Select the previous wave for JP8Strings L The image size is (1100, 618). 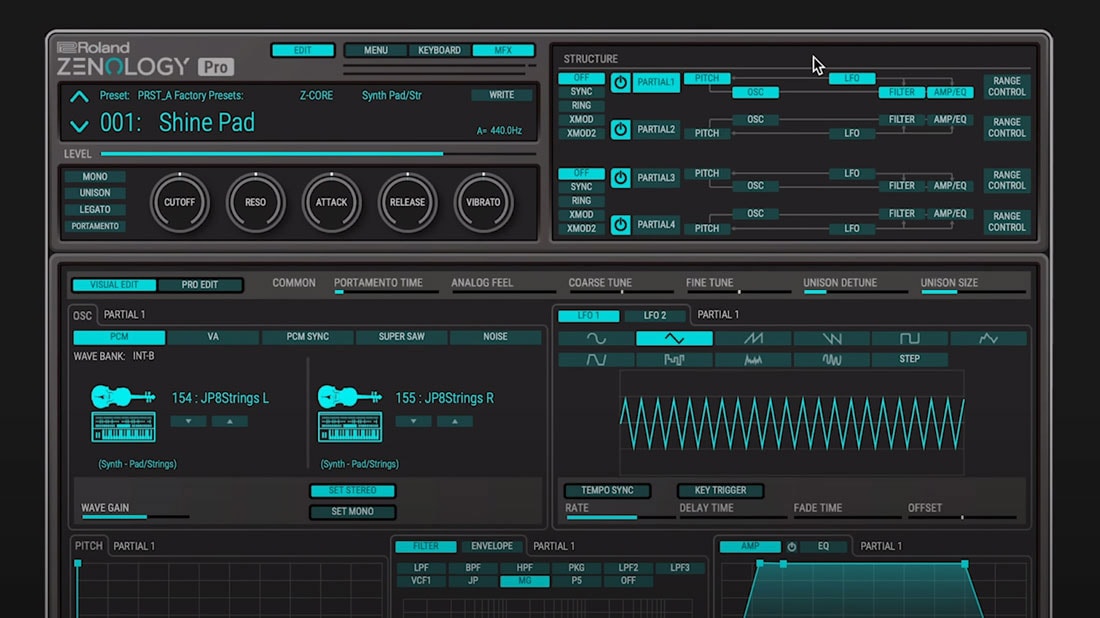click(x=188, y=422)
